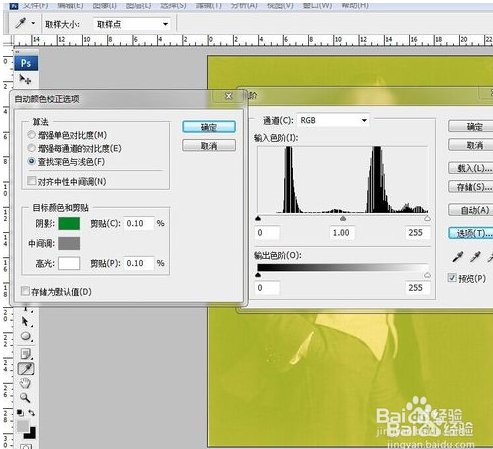The height and width of the screenshot is (449, 493).
Task: Click the output levels 255 field
Action: click(x=417, y=288)
